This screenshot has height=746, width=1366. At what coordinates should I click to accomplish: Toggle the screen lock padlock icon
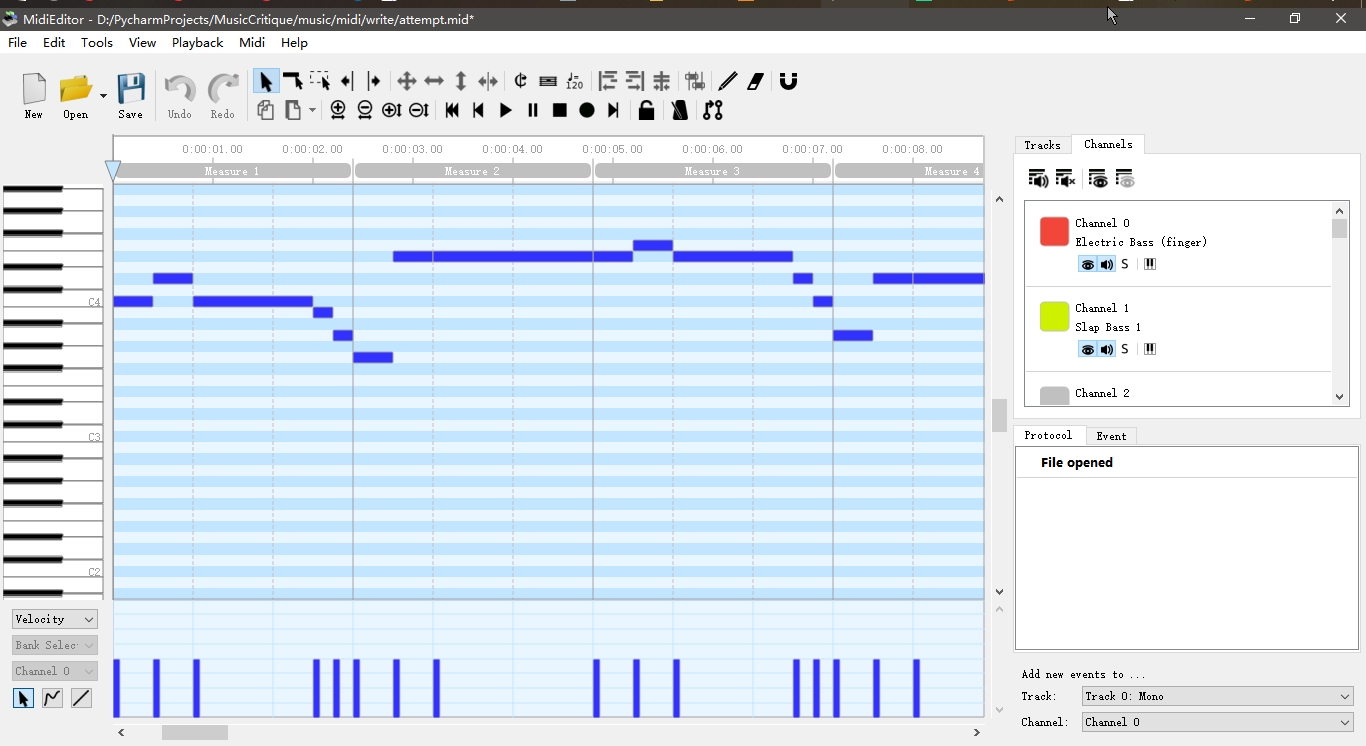[x=647, y=110]
